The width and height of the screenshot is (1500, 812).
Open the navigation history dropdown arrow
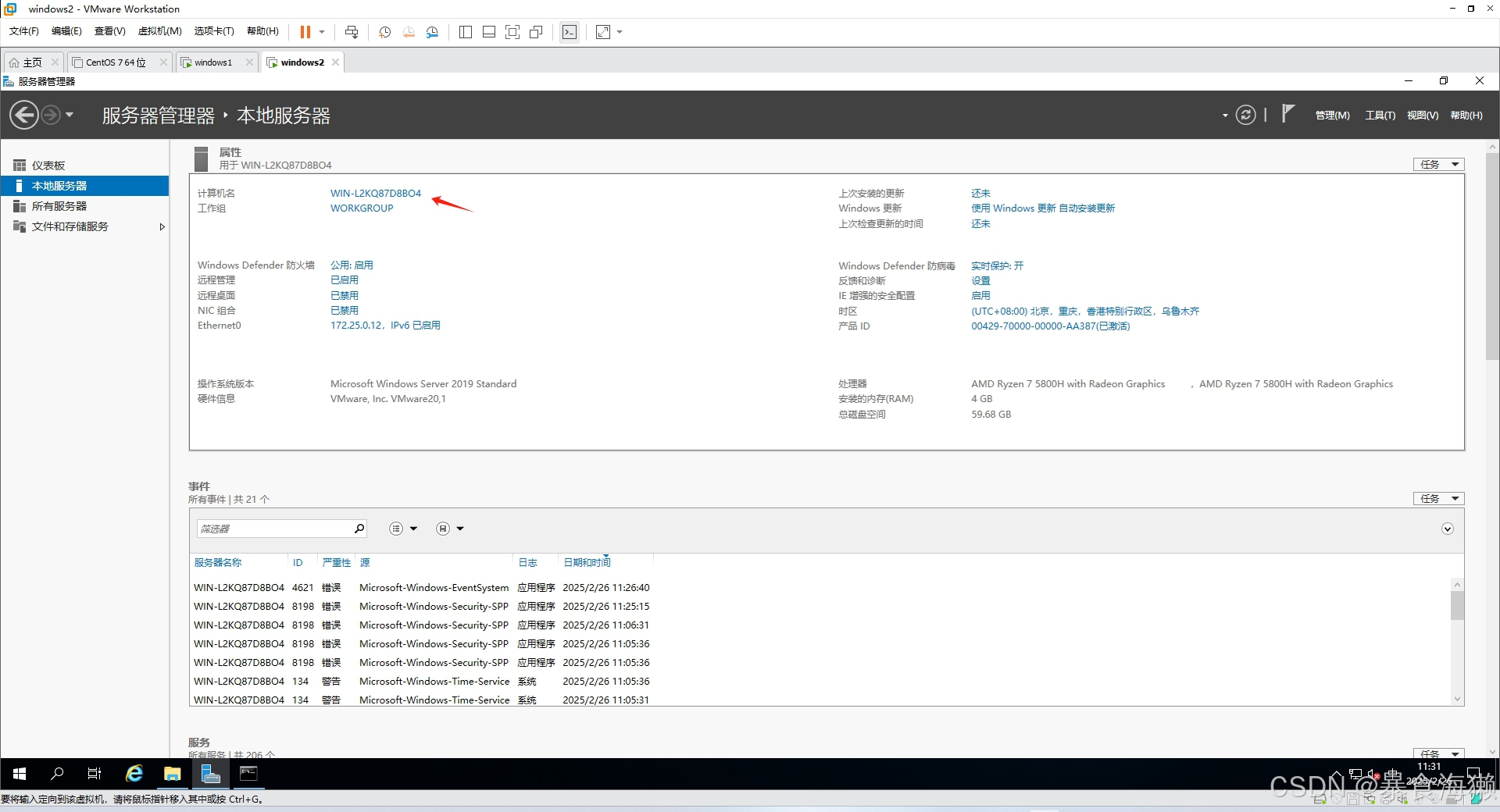click(70, 116)
